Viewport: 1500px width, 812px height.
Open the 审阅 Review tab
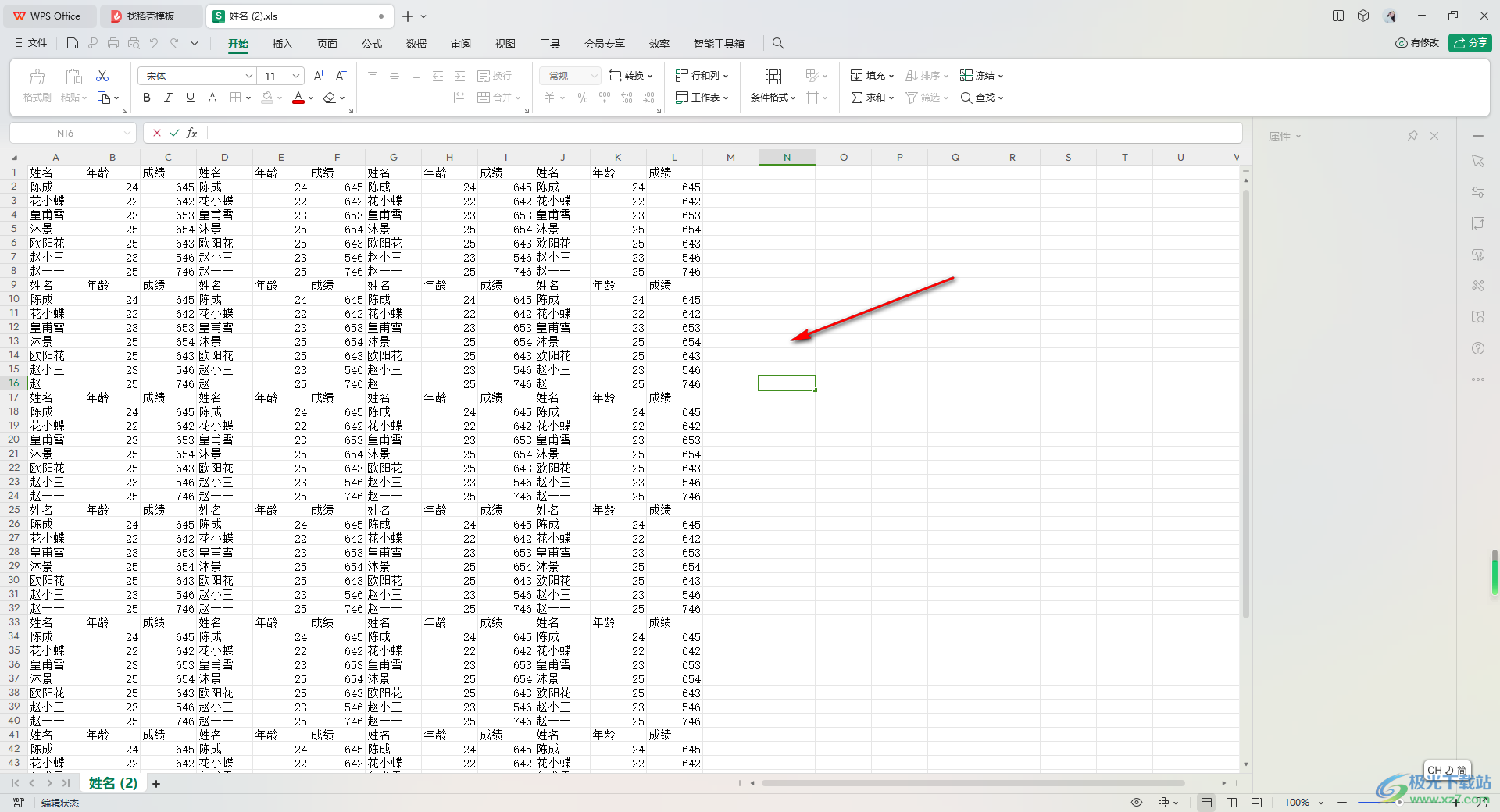(461, 44)
